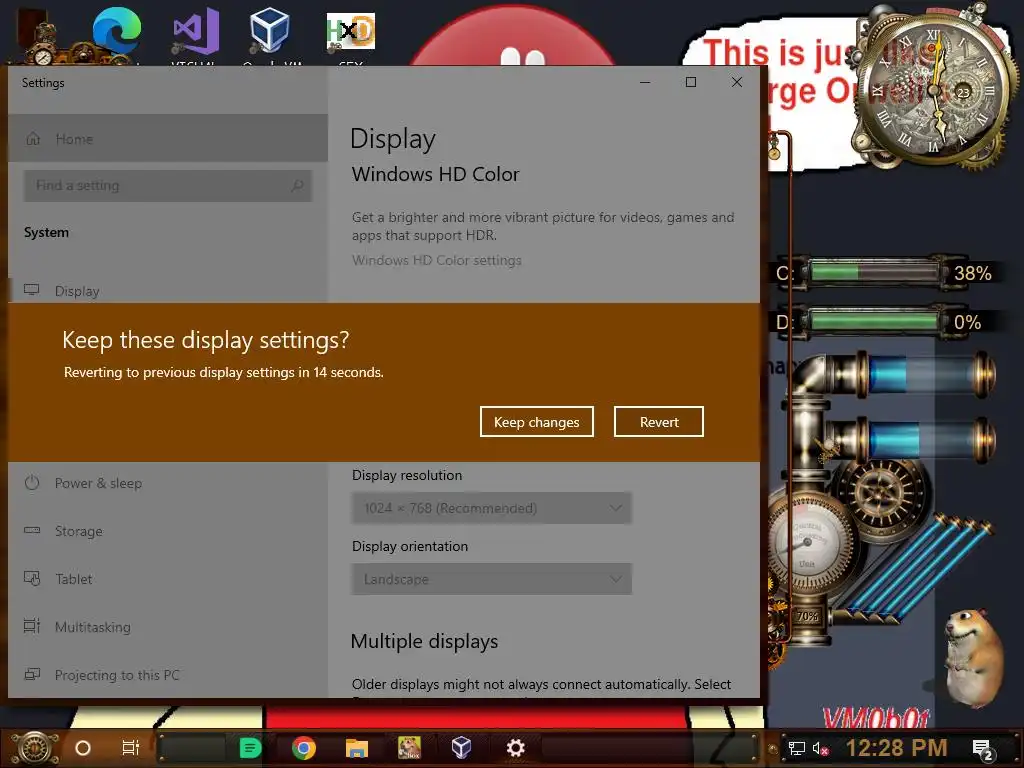This screenshot has height=768, width=1024.
Task: Select Storage in the Settings sidebar
Action: click(168, 531)
